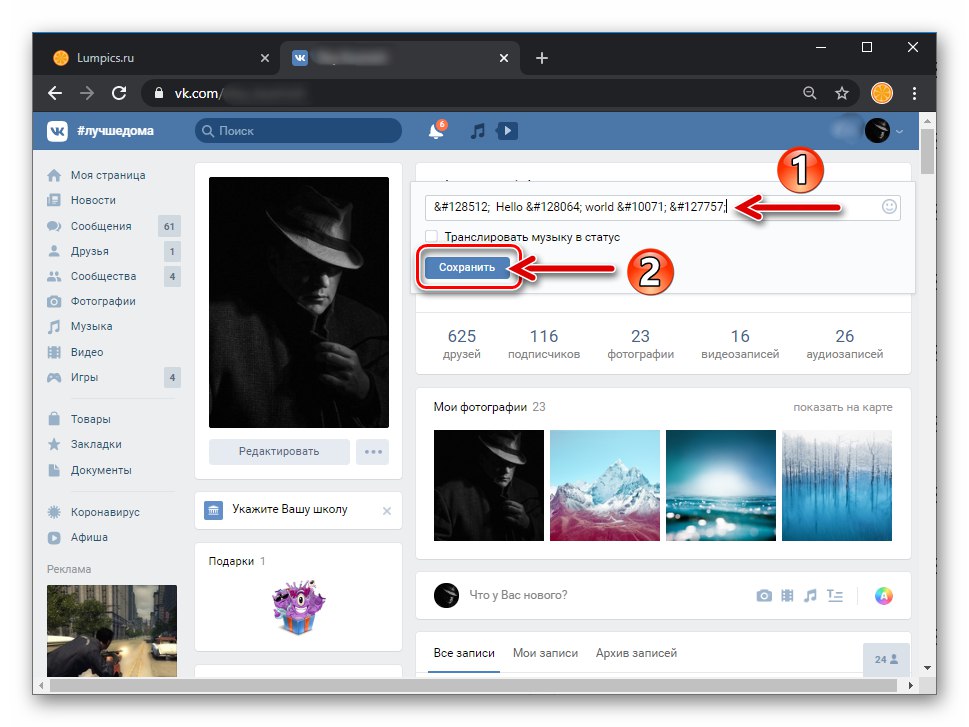Image resolution: width=969 pixels, height=727 pixels.
Task: Switch to the Lumpics.ru browser tab
Action: 162,58
